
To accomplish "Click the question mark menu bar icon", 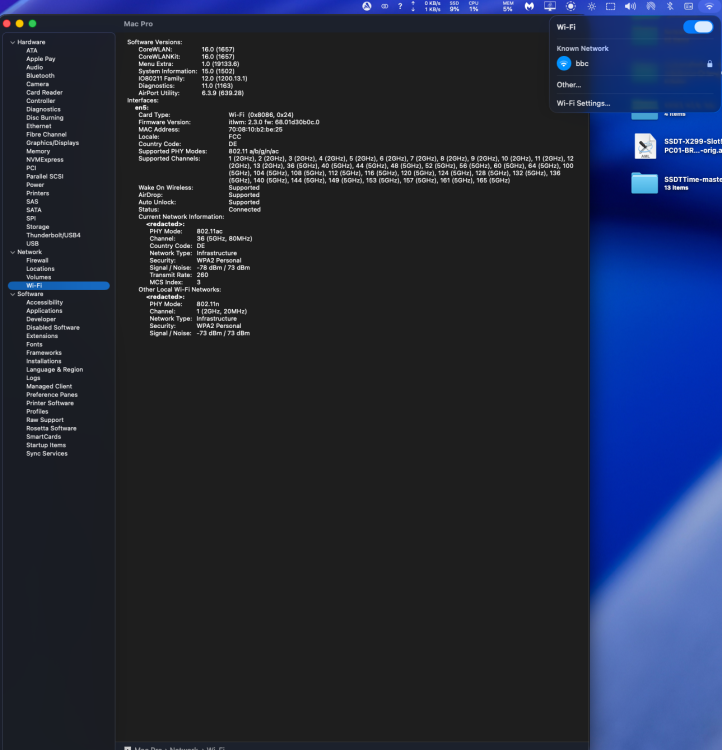I will (x=400, y=6).
